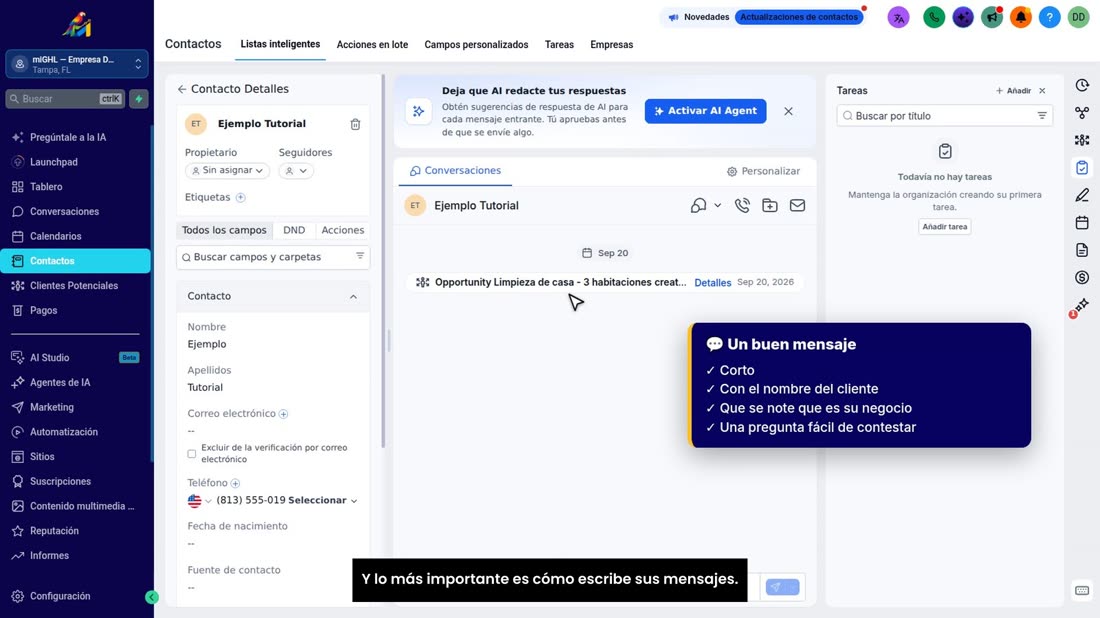Image resolution: width=1100 pixels, height=618 pixels.
Task: Click in the sidebar Buscar search box
Action: tap(65, 99)
